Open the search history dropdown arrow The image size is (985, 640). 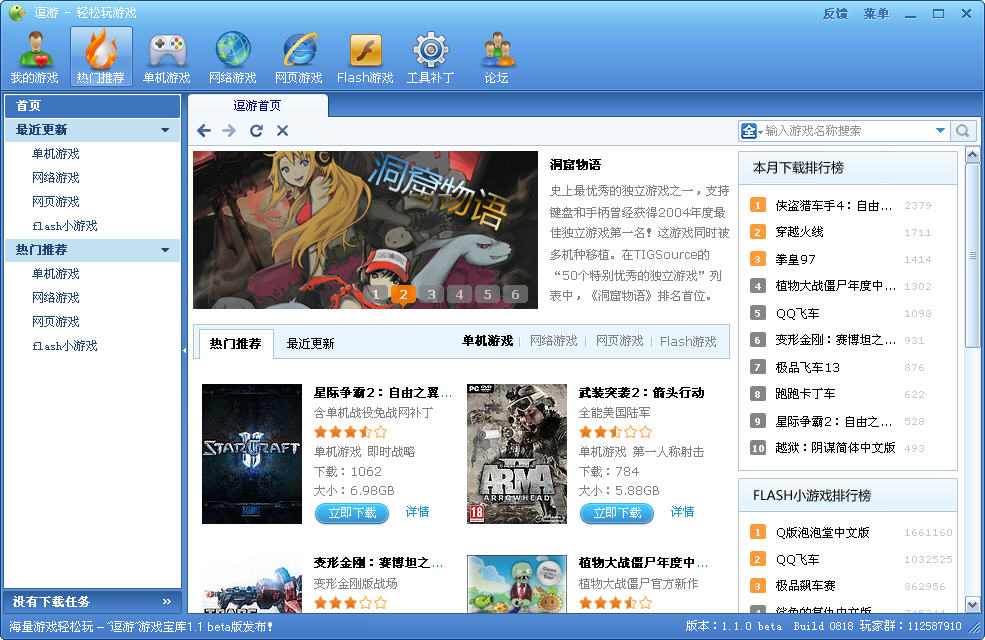tap(940, 131)
